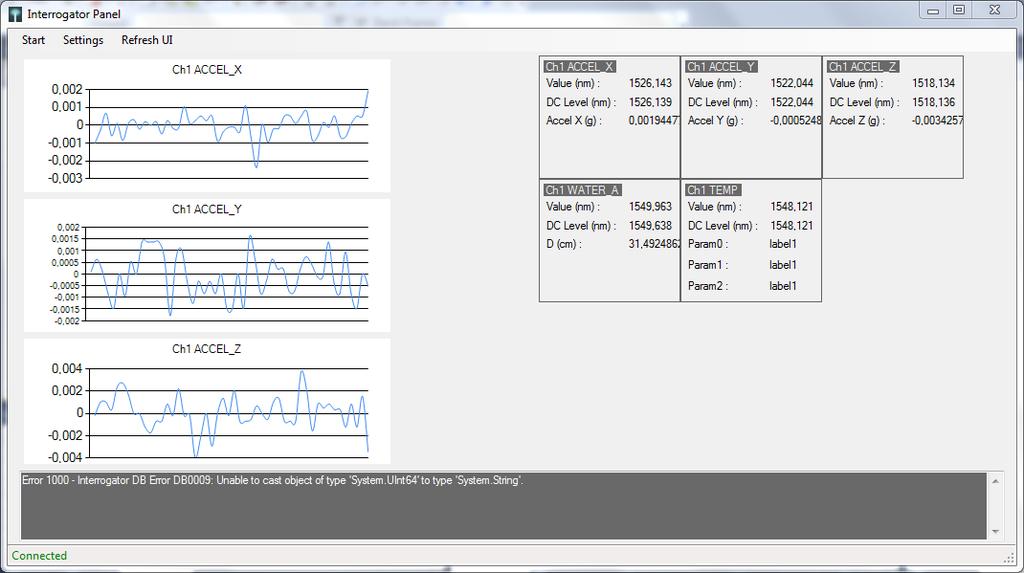Minimize the Interrogator Panel window

click(x=933, y=10)
